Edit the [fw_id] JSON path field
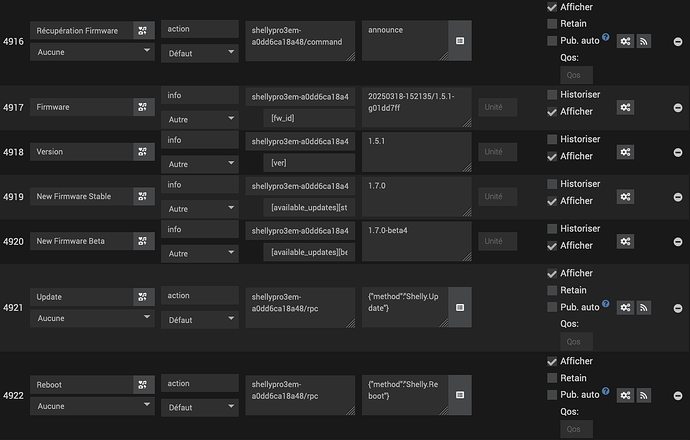This screenshot has height=440, width=690. pyautogui.click(x=309, y=118)
